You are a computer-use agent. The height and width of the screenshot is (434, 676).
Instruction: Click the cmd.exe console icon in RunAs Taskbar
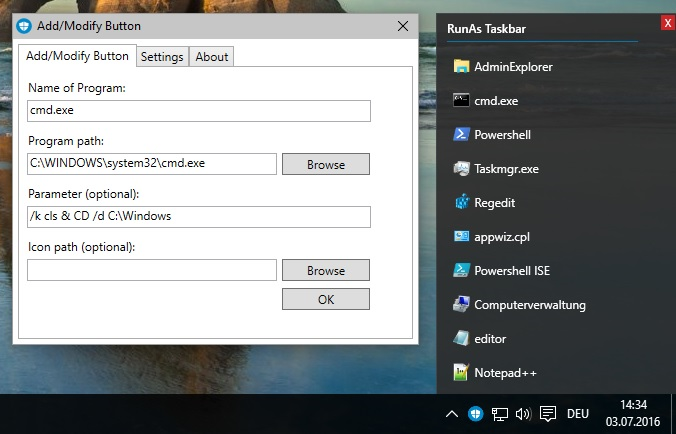(461, 100)
